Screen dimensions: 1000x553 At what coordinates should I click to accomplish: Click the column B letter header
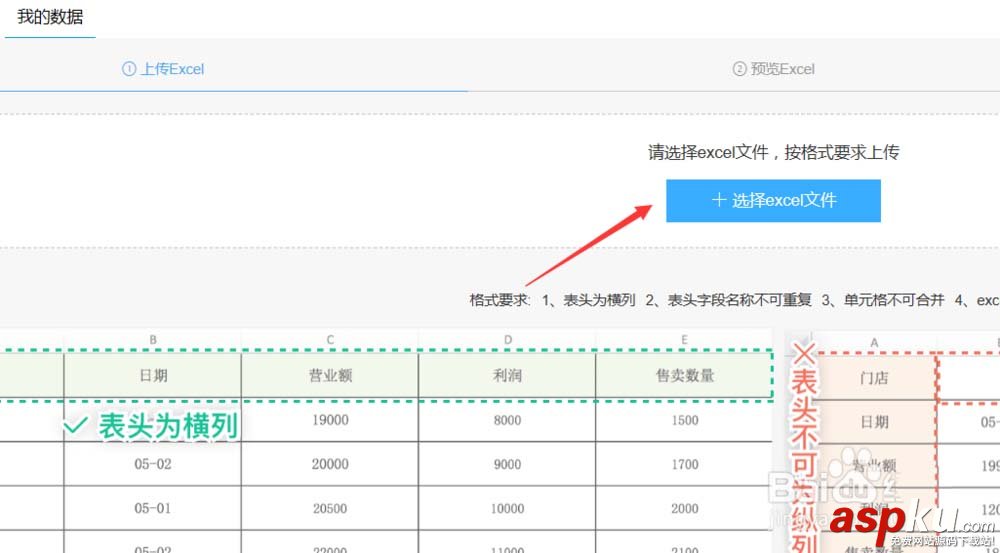click(153, 340)
